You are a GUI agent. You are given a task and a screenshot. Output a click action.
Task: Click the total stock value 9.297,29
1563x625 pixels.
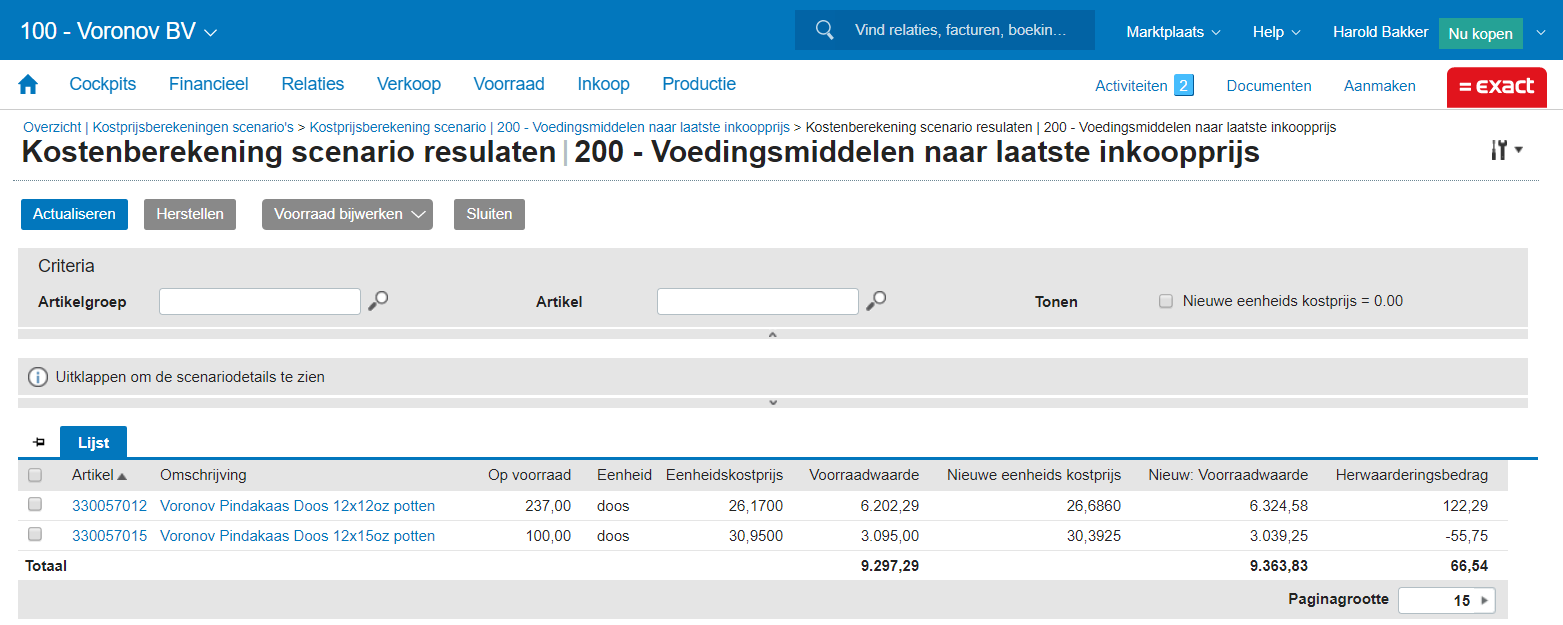tap(890, 566)
